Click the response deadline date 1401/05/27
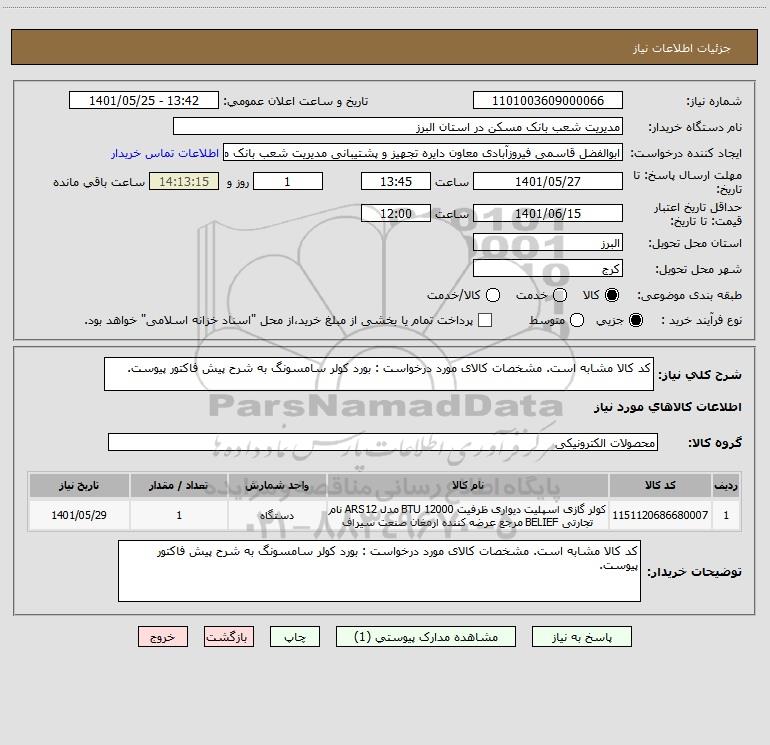Viewport: 770px width, 745px height. pyautogui.click(x=548, y=181)
